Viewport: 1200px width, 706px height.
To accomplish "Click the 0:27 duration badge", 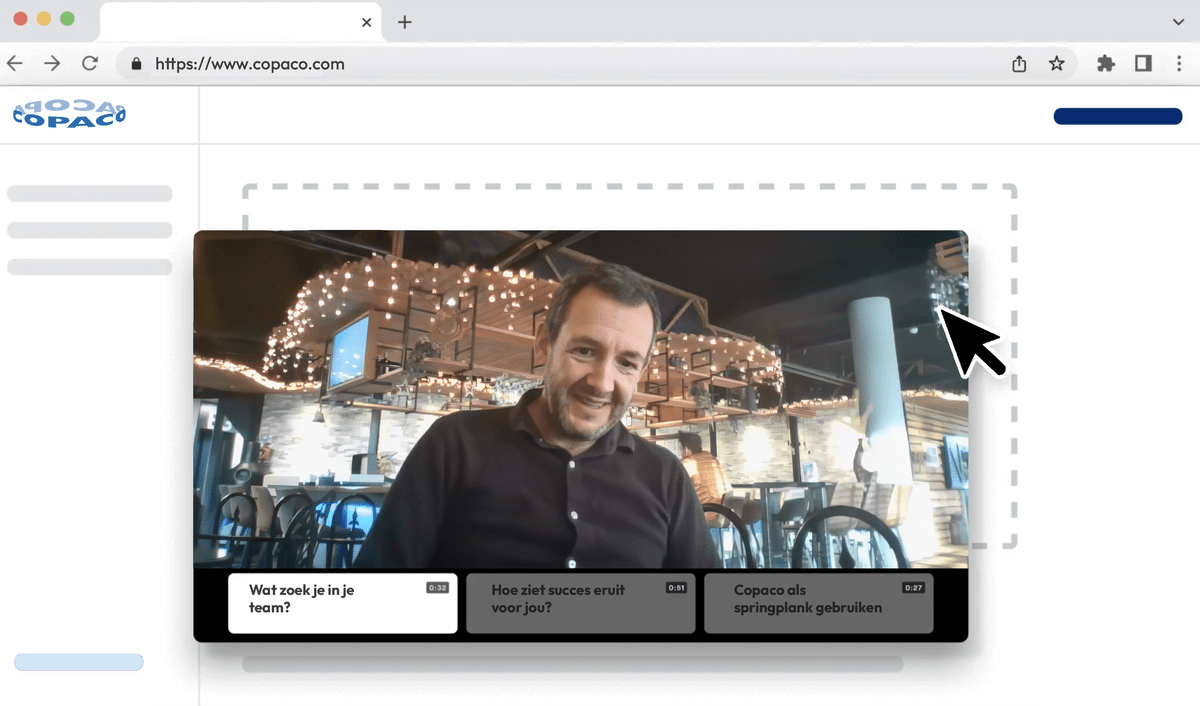I will click(x=913, y=588).
